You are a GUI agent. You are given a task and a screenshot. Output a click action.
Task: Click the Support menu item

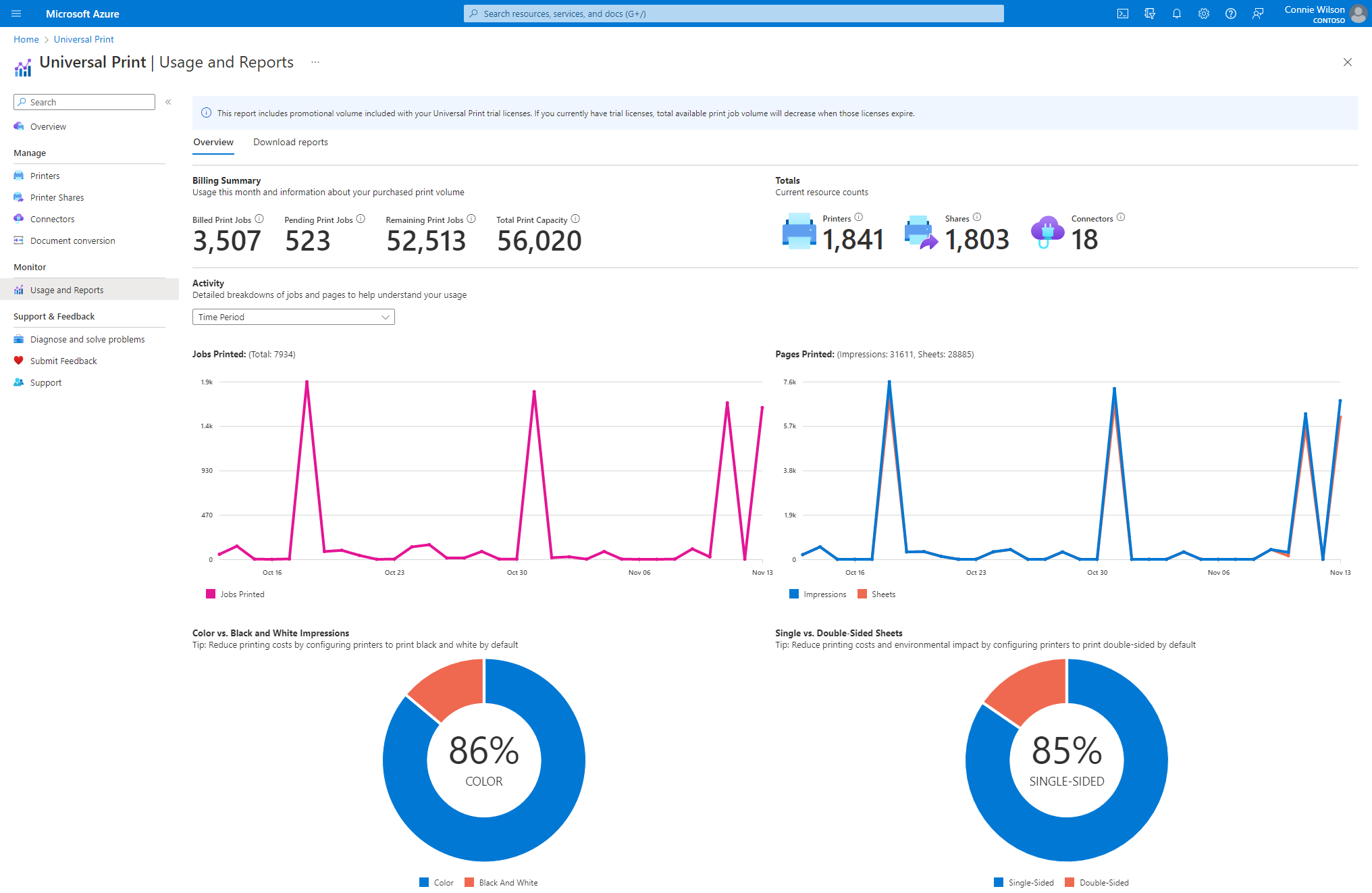46,382
